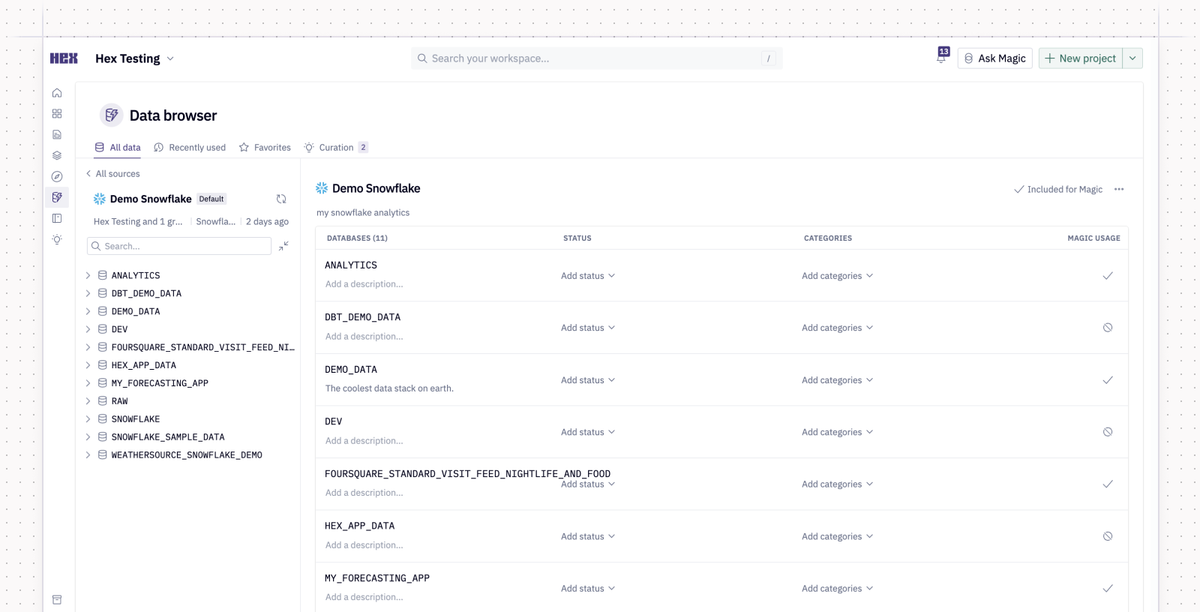Open the compass Explore icon in sidebar
Viewport: 1200px width, 612px height.
(57, 176)
